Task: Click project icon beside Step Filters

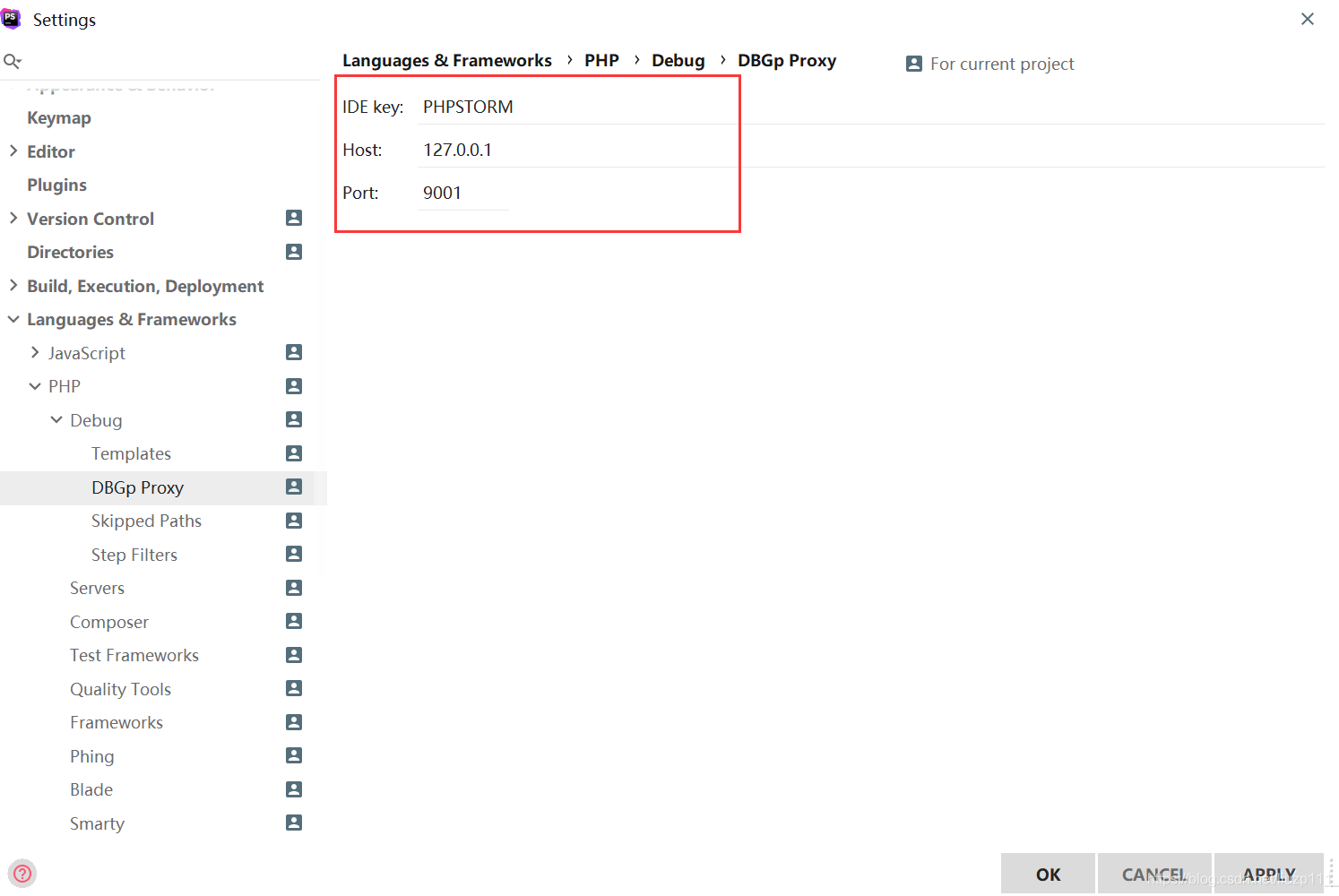Action: pos(294,554)
